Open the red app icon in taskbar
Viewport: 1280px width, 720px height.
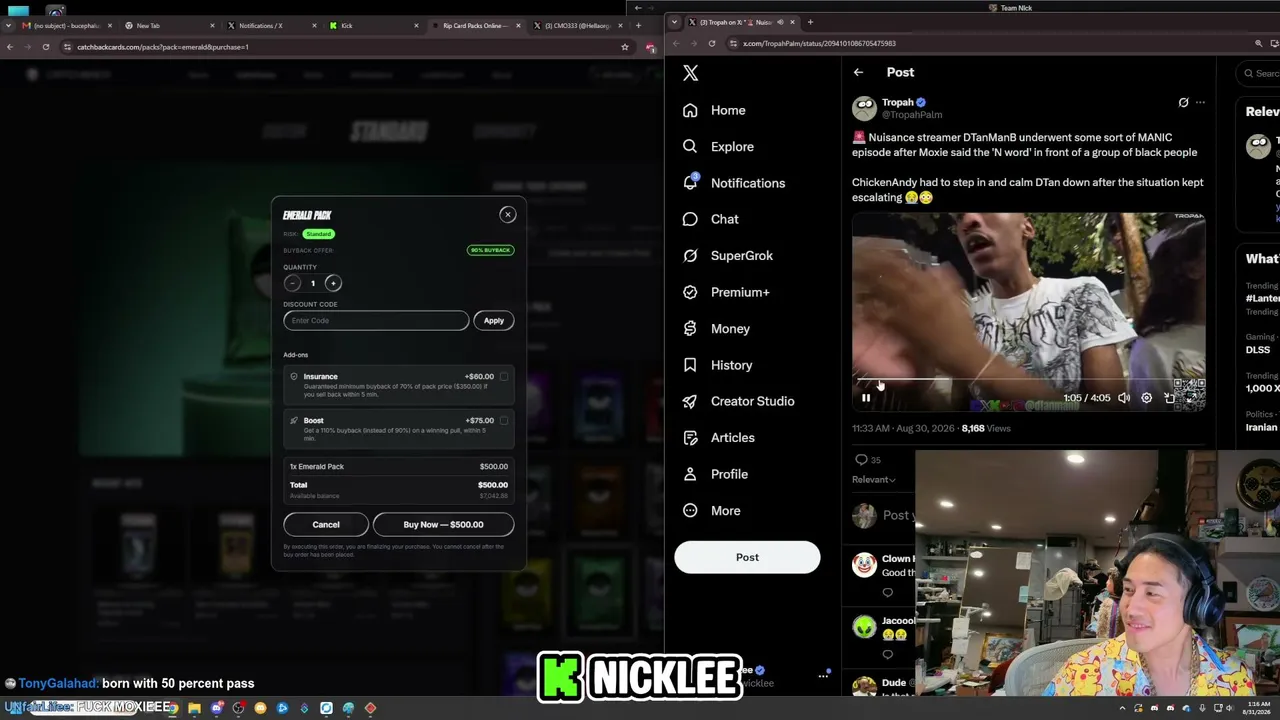tap(370, 708)
